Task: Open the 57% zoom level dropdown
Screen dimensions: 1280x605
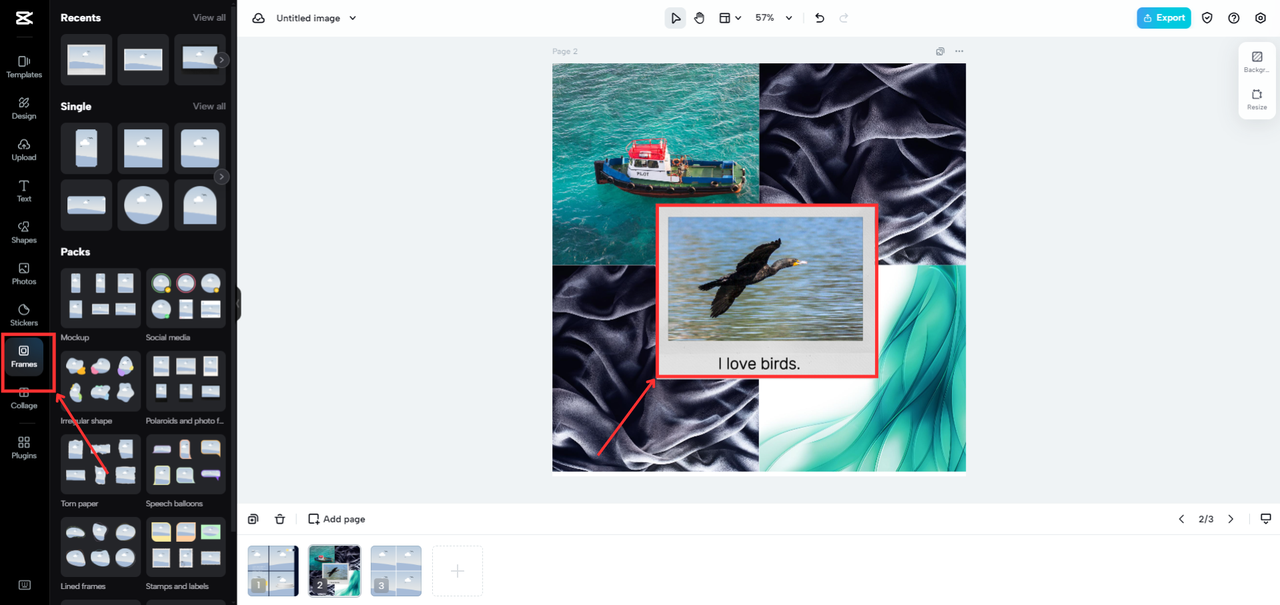Action: (773, 18)
